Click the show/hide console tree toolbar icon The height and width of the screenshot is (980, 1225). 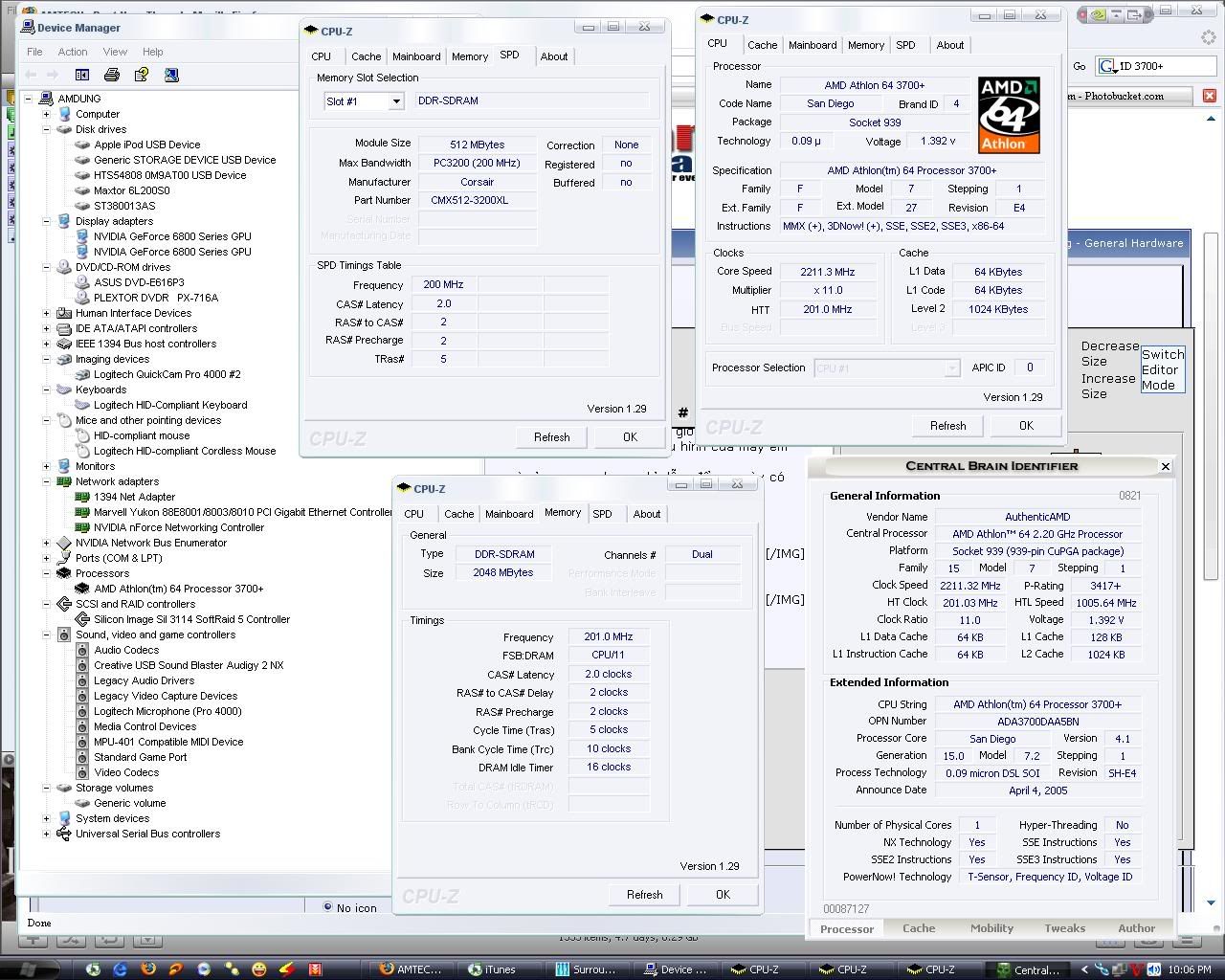82,75
